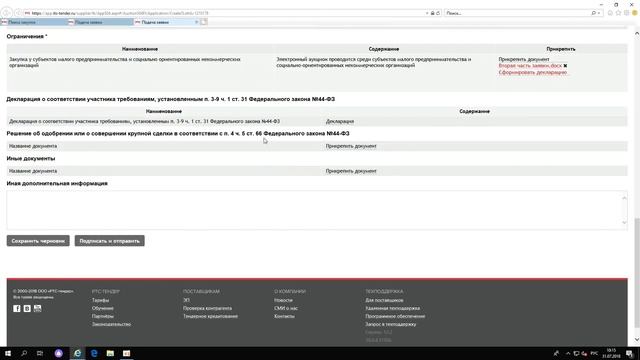Screen dimensions: 640x360
Task: Close the active "Подача заявки" tab
Action: pyautogui.click(x=197, y=22)
